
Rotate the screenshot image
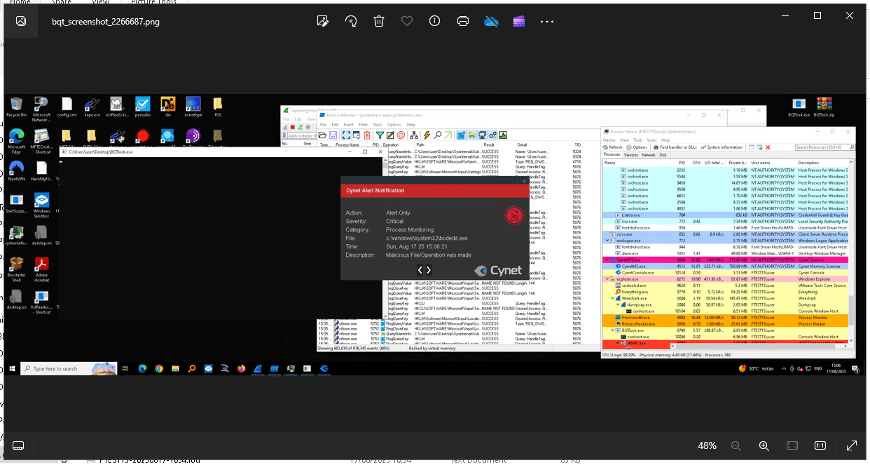[x=351, y=20]
